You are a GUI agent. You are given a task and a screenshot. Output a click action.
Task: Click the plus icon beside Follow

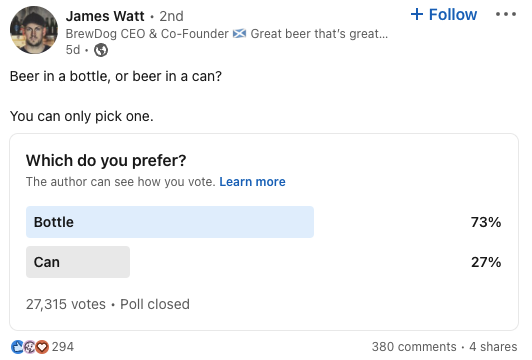coord(417,14)
